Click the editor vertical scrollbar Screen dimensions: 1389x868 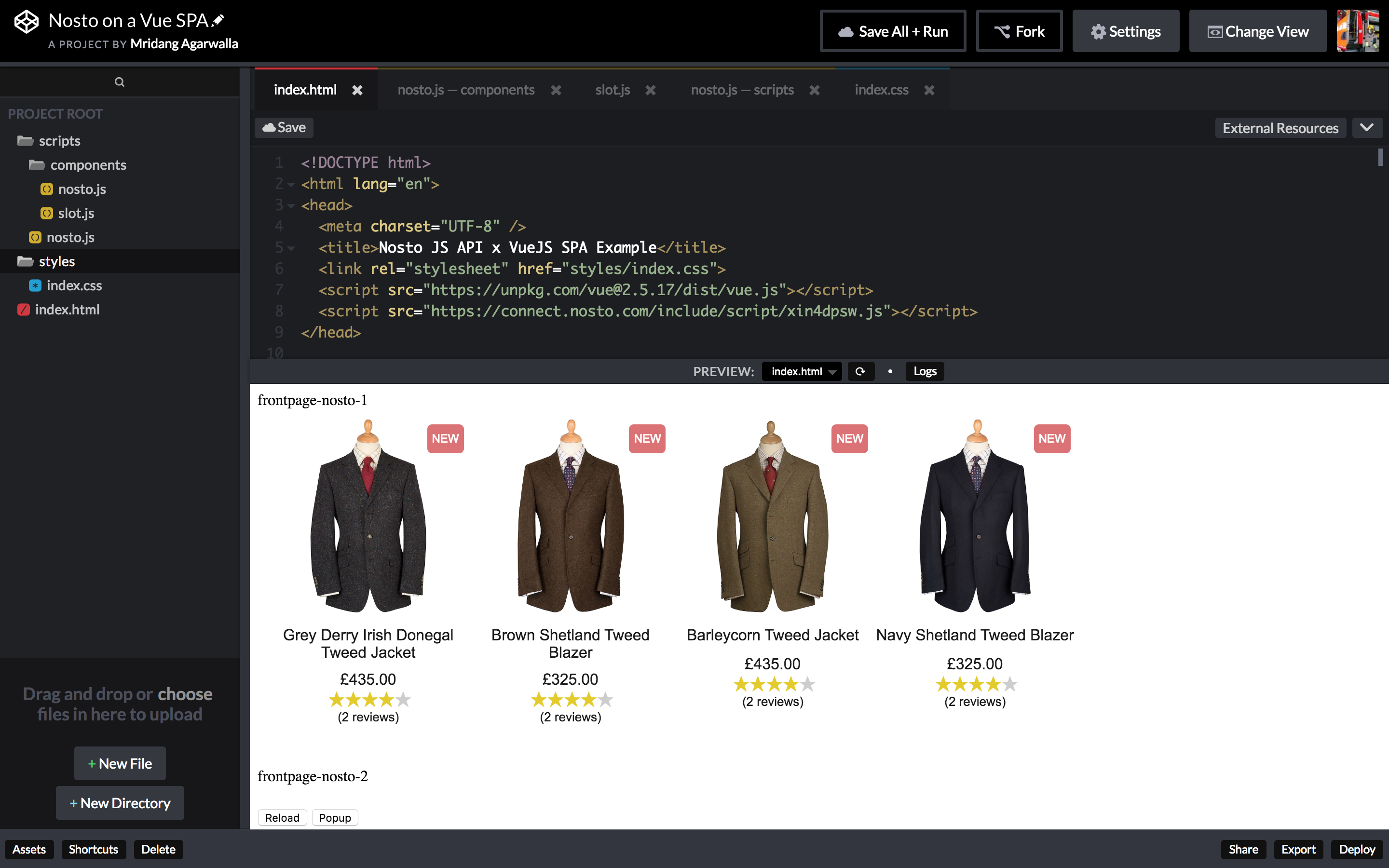click(1380, 157)
